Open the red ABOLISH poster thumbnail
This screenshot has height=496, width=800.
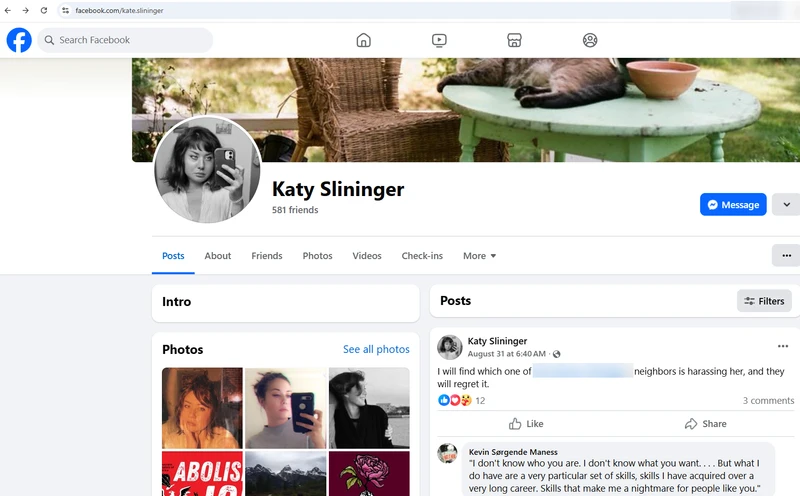coord(202,474)
